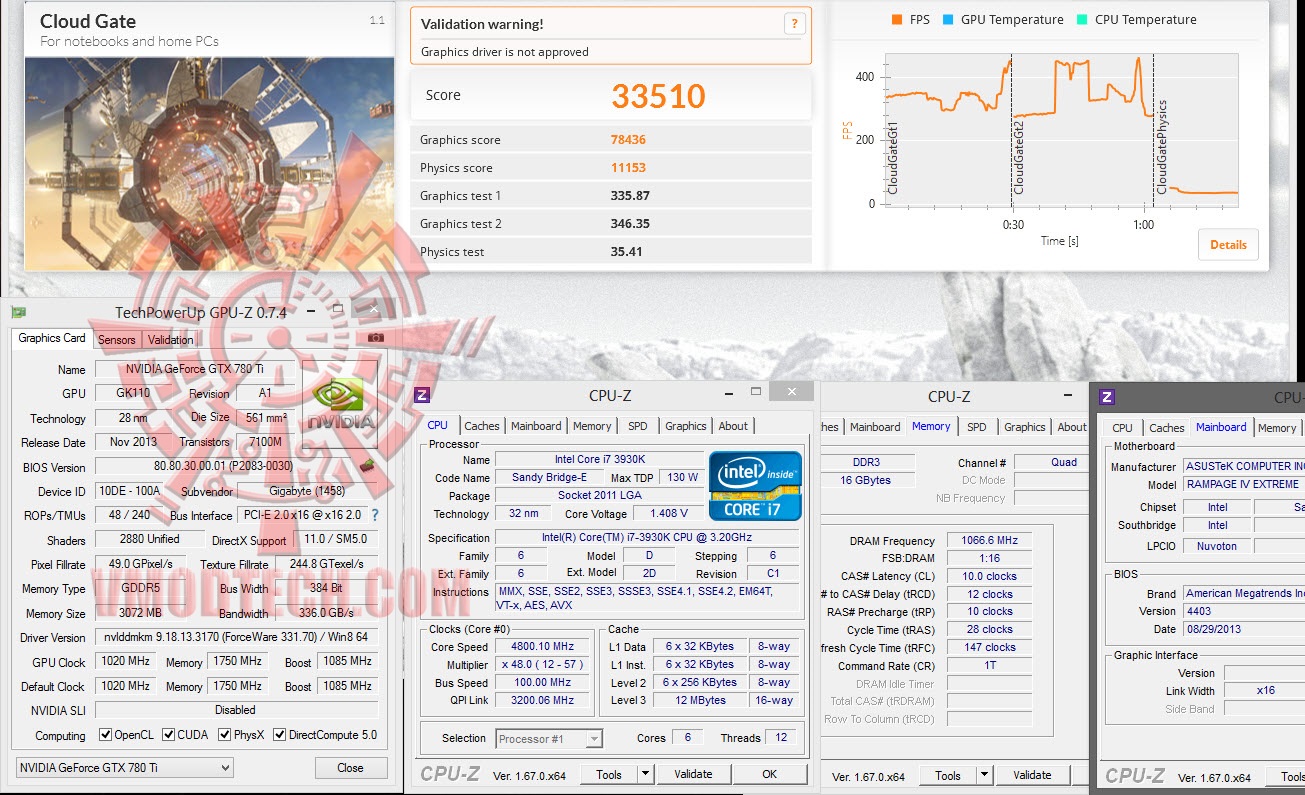The width and height of the screenshot is (1305, 795).
Task: Click the Details button in 3DMark results
Action: coord(1228,245)
